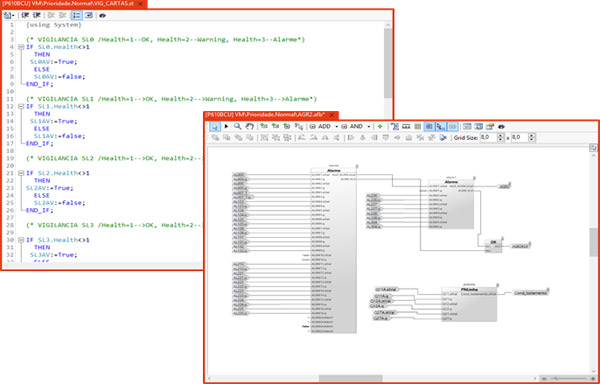Screen dimensions: 600x384
Task: Select the PNLinha function block
Action: coord(469,304)
